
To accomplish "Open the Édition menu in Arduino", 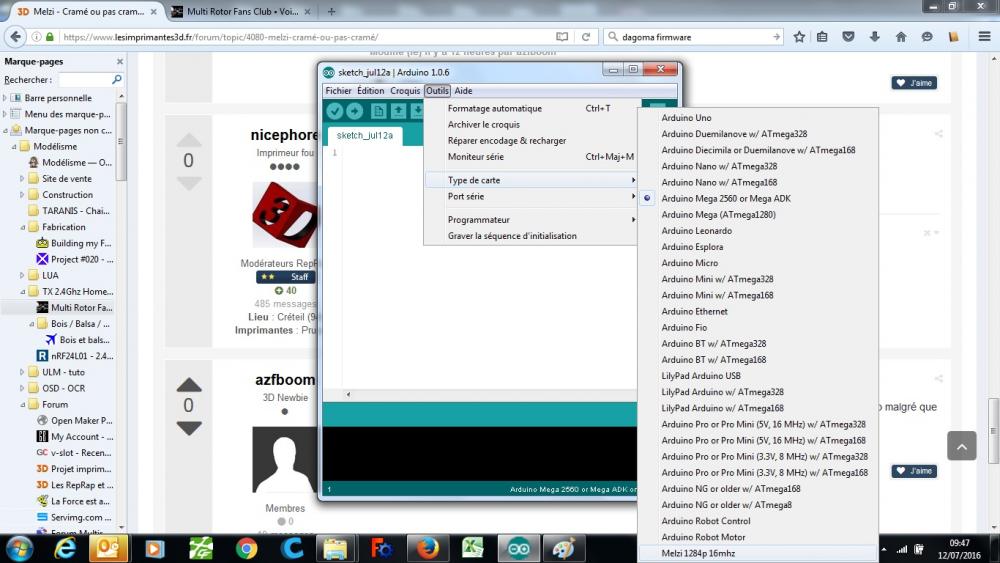I will [x=371, y=91].
